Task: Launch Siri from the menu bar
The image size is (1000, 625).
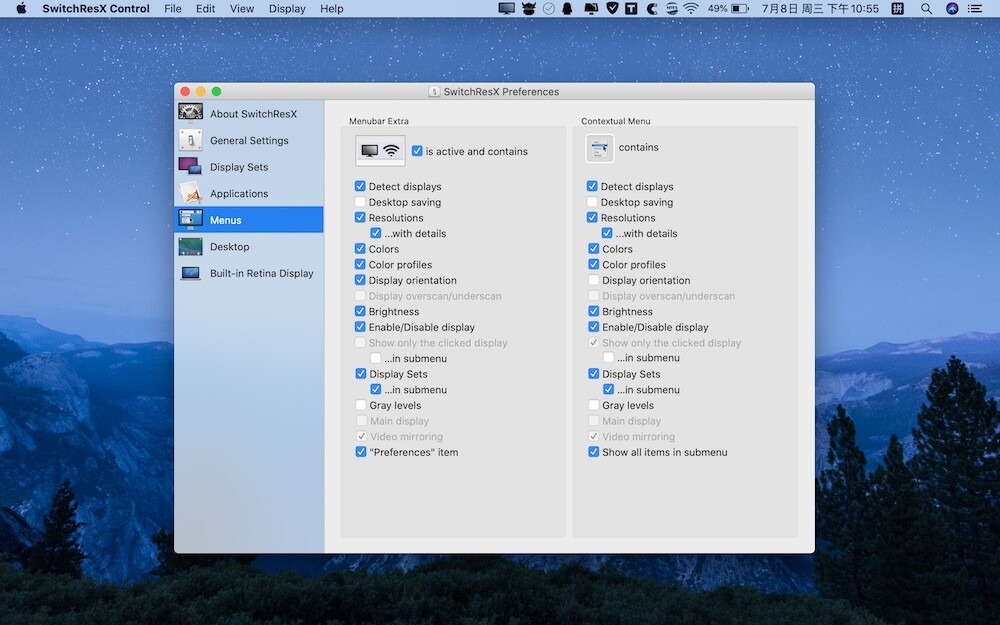Action: (952, 8)
